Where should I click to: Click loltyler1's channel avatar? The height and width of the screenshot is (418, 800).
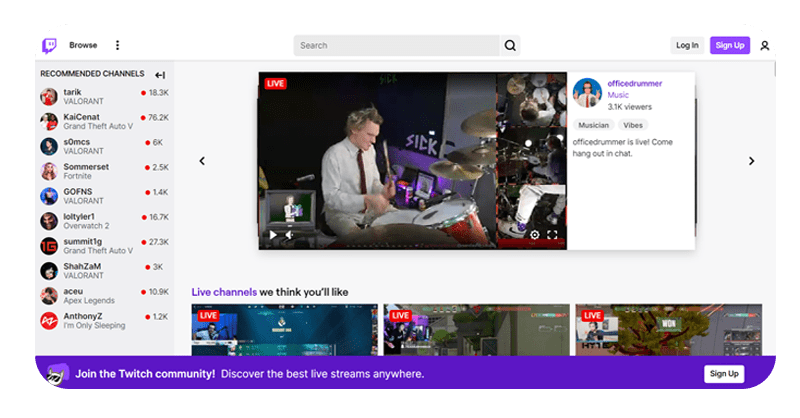click(x=49, y=221)
